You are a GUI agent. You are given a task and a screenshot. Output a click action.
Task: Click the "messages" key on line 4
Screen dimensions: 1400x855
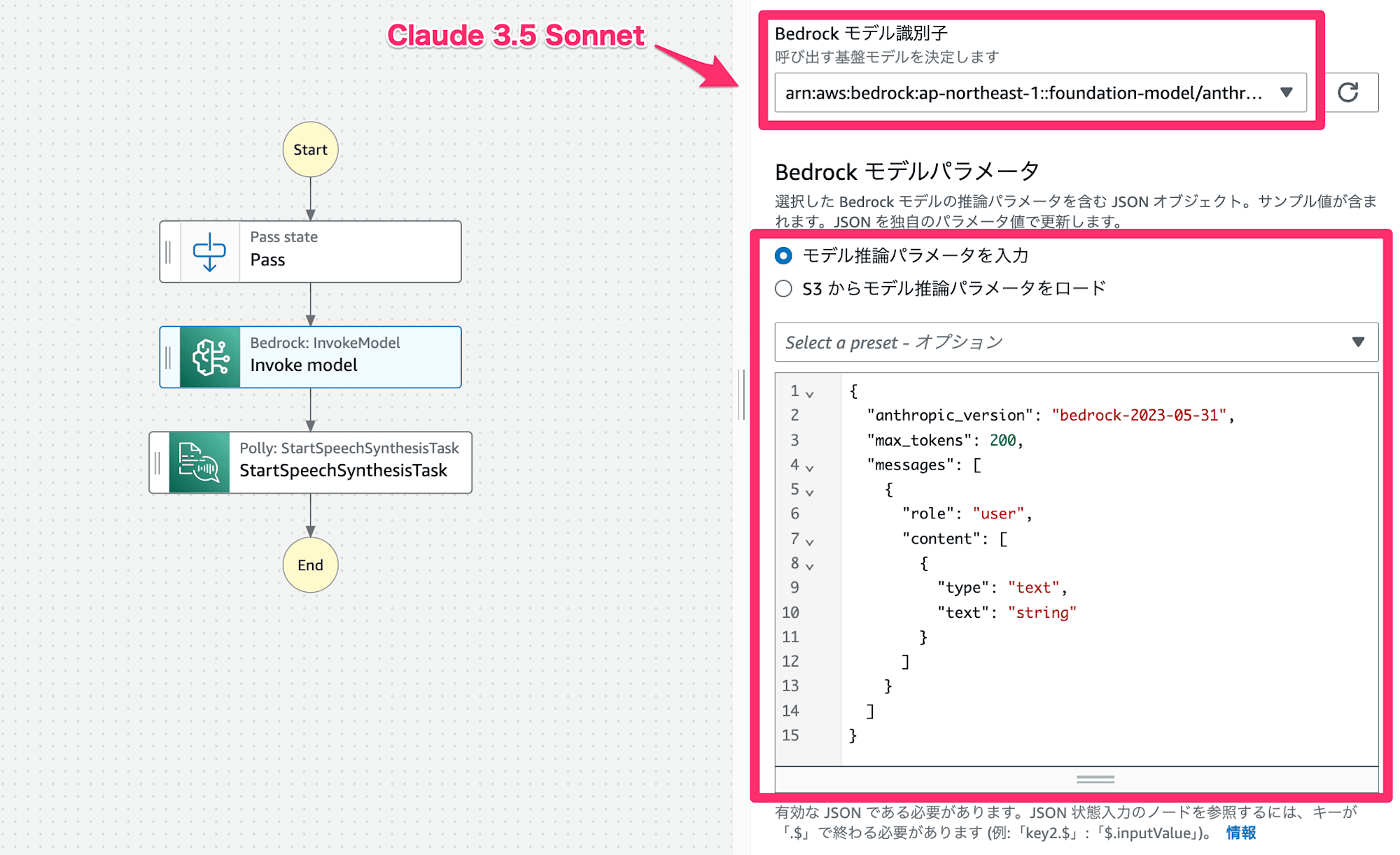click(911, 465)
